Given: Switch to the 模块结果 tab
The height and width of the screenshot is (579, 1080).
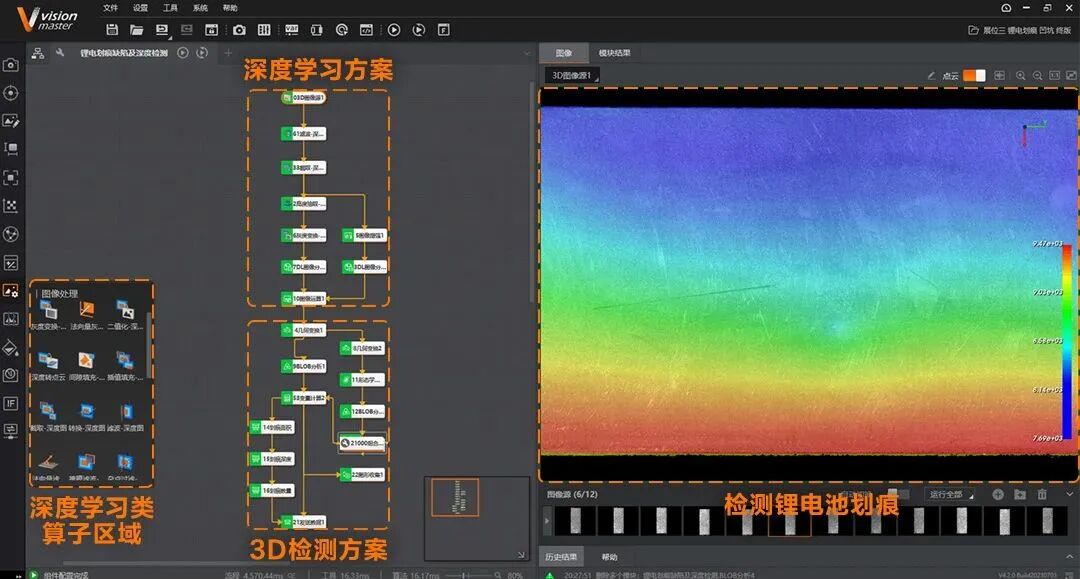Looking at the screenshot, I should 614,53.
